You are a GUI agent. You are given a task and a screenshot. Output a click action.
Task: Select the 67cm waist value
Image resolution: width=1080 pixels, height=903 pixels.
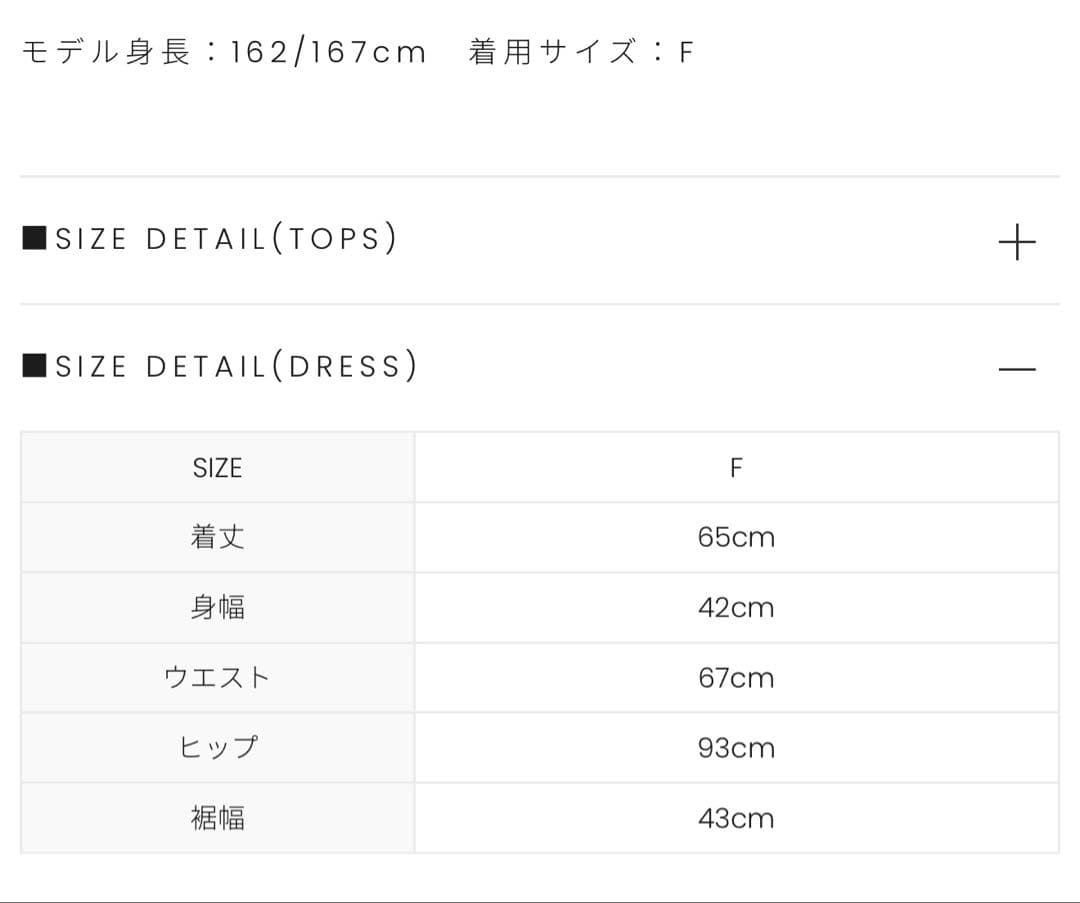[736, 678]
